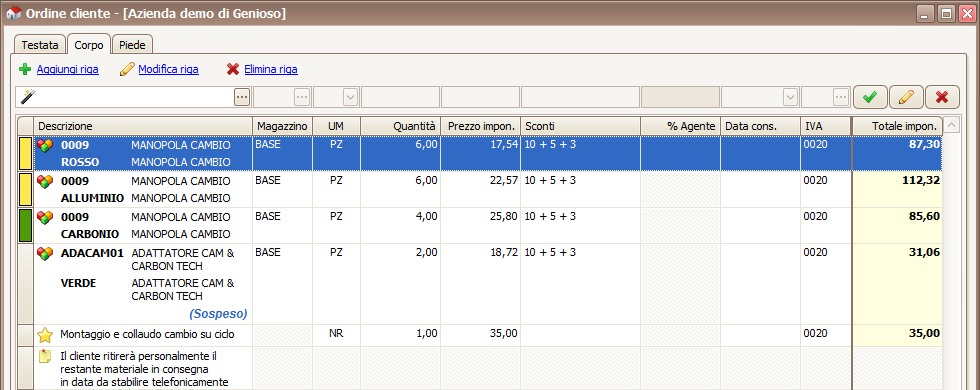The image size is (980, 390).
Task: Click the Descrizione column header
Action: point(143,126)
